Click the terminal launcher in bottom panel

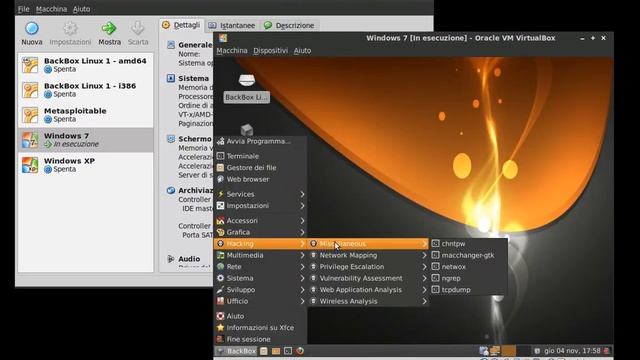point(288,351)
